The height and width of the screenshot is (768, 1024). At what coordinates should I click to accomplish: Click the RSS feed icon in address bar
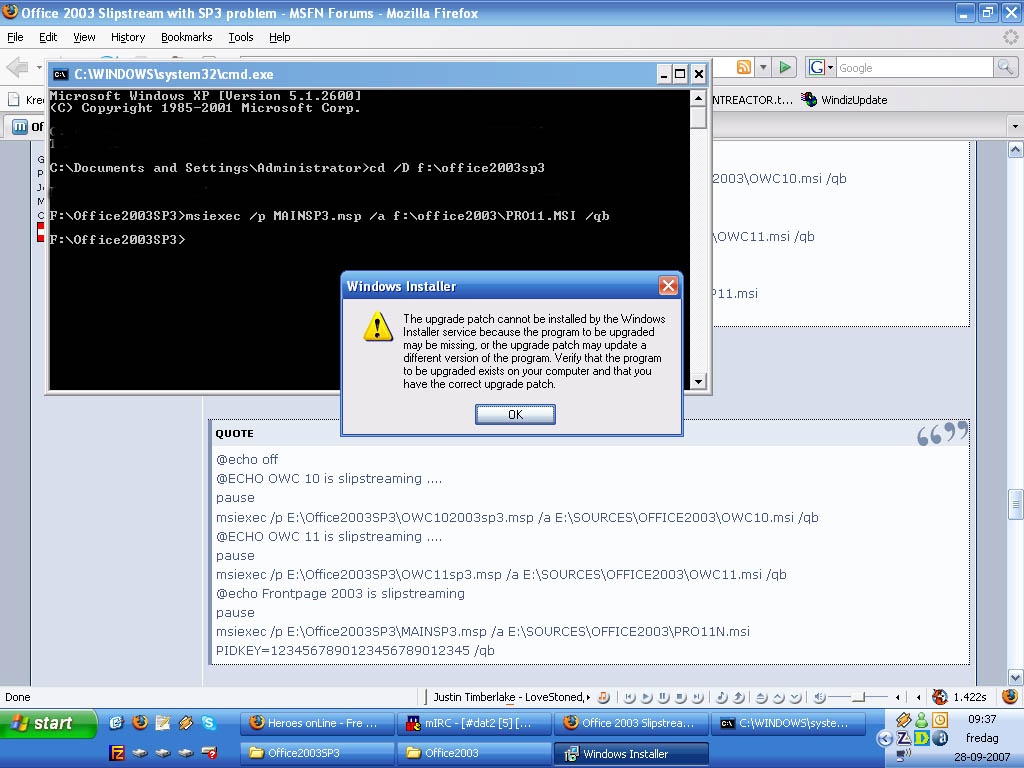coord(744,67)
